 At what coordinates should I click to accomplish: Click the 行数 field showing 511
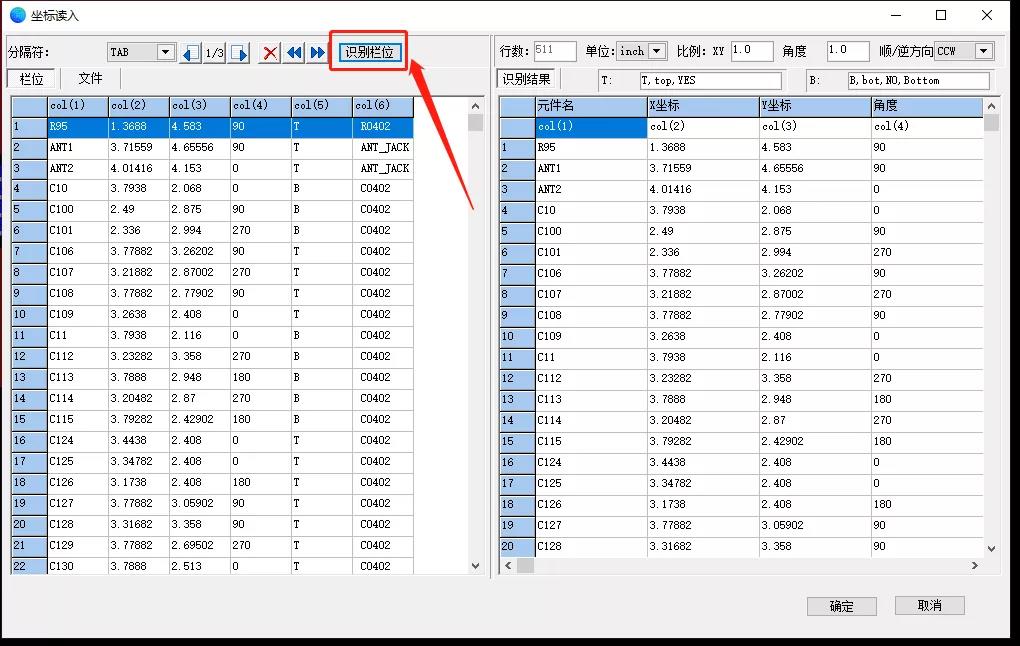click(554, 51)
